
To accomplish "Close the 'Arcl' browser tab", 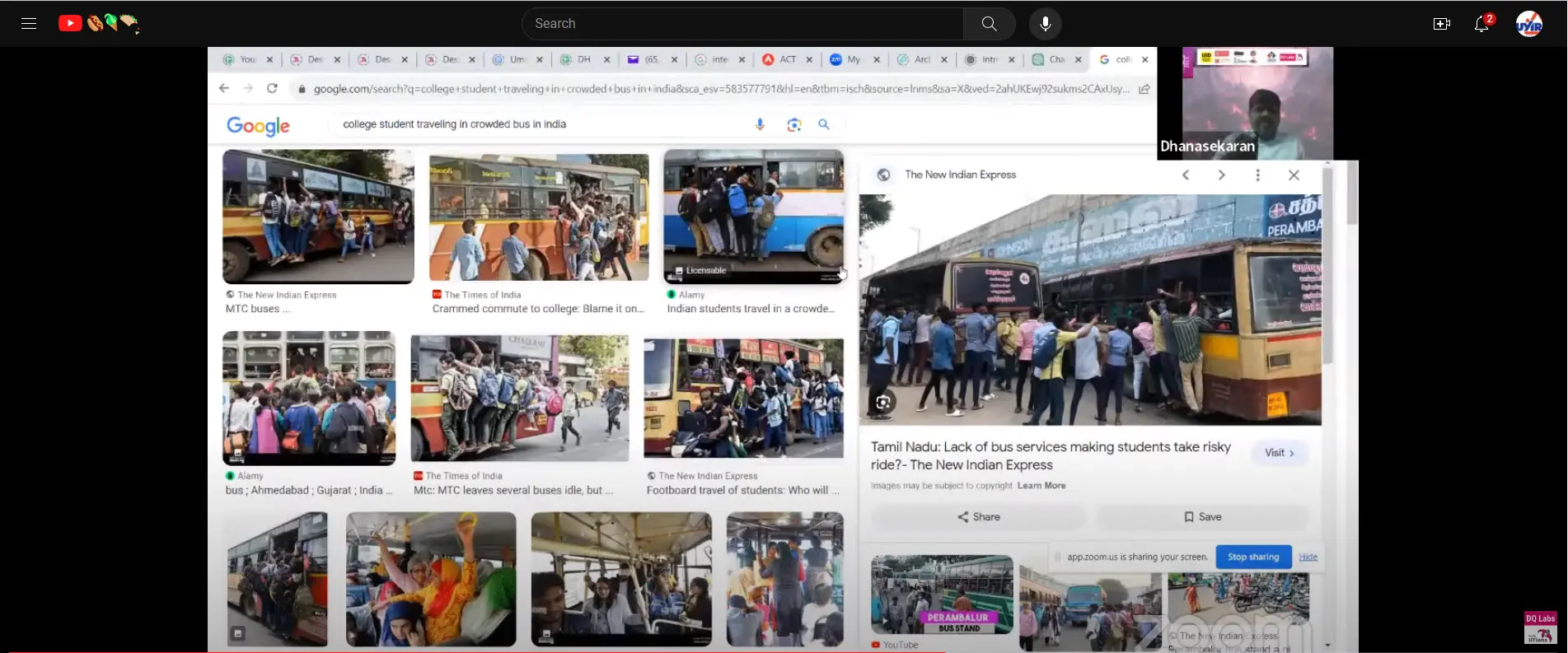I will [x=943, y=59].
